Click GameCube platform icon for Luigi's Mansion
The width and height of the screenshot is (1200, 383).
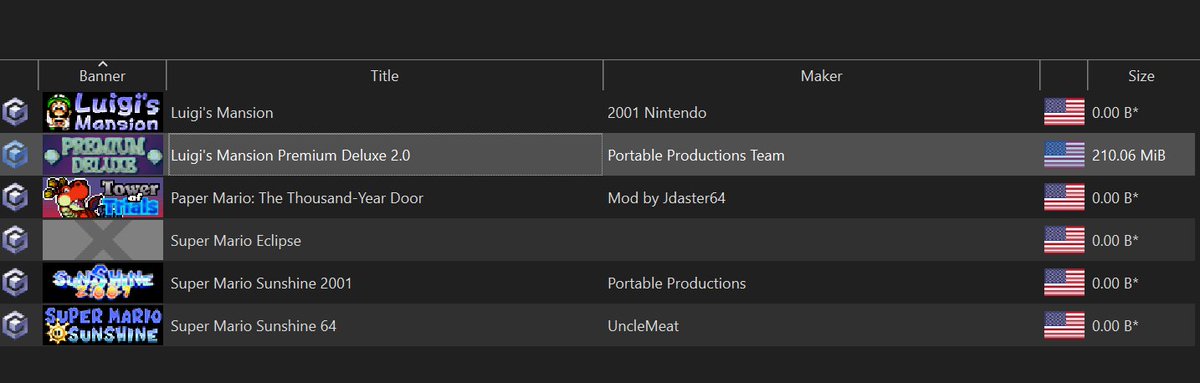click(x=15, y=112)
